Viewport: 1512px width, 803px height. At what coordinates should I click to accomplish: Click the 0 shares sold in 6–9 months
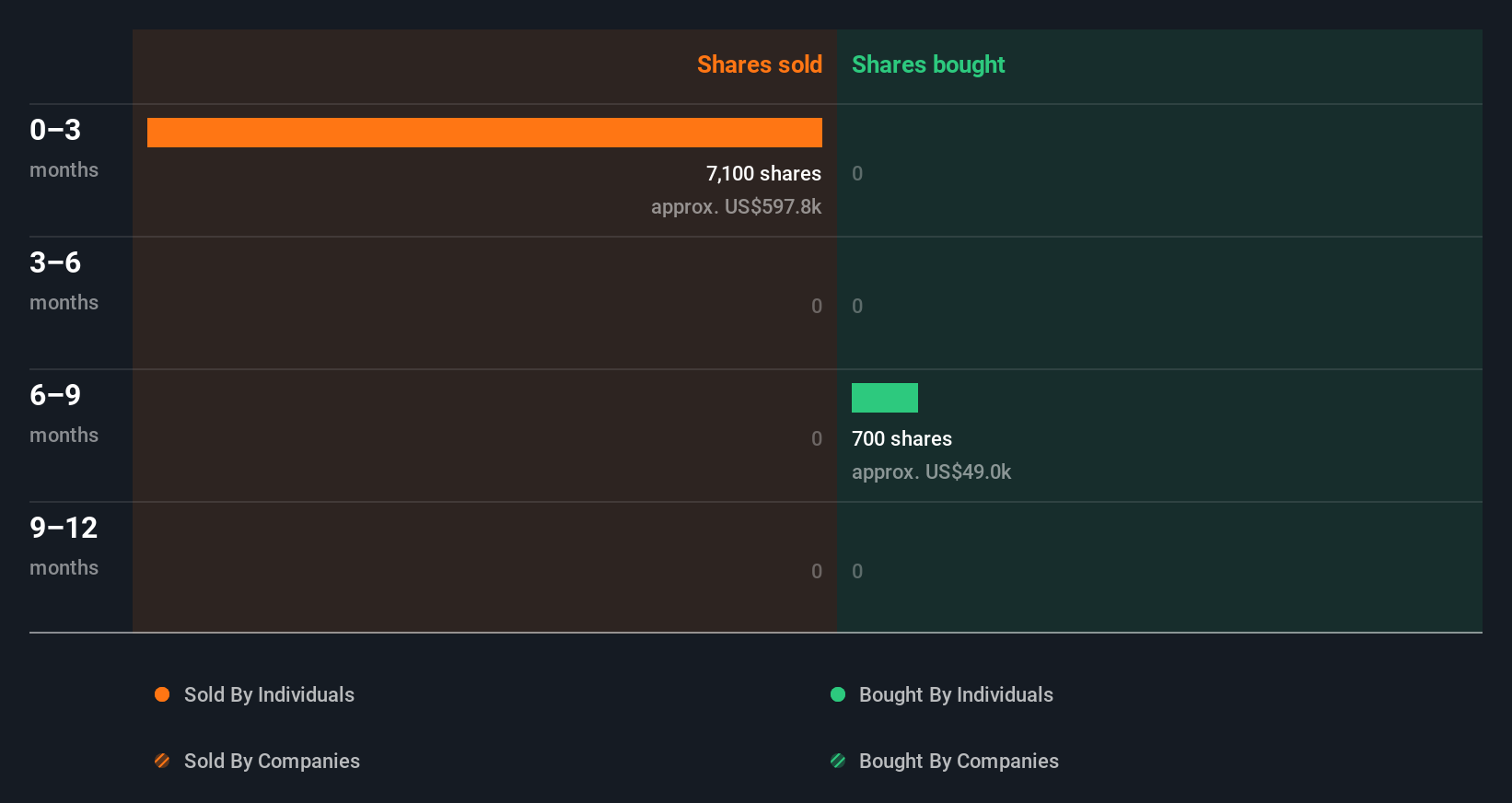pyautogui.click(x=817, y=438)
